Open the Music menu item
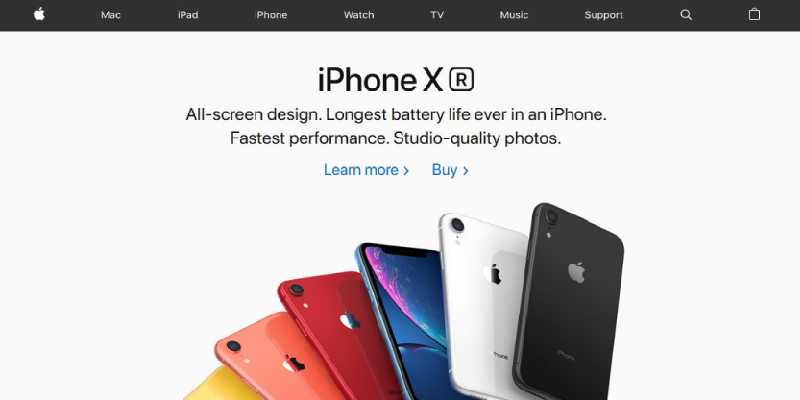The width and height of the screenshot is (800, 400). coord(514,15)
